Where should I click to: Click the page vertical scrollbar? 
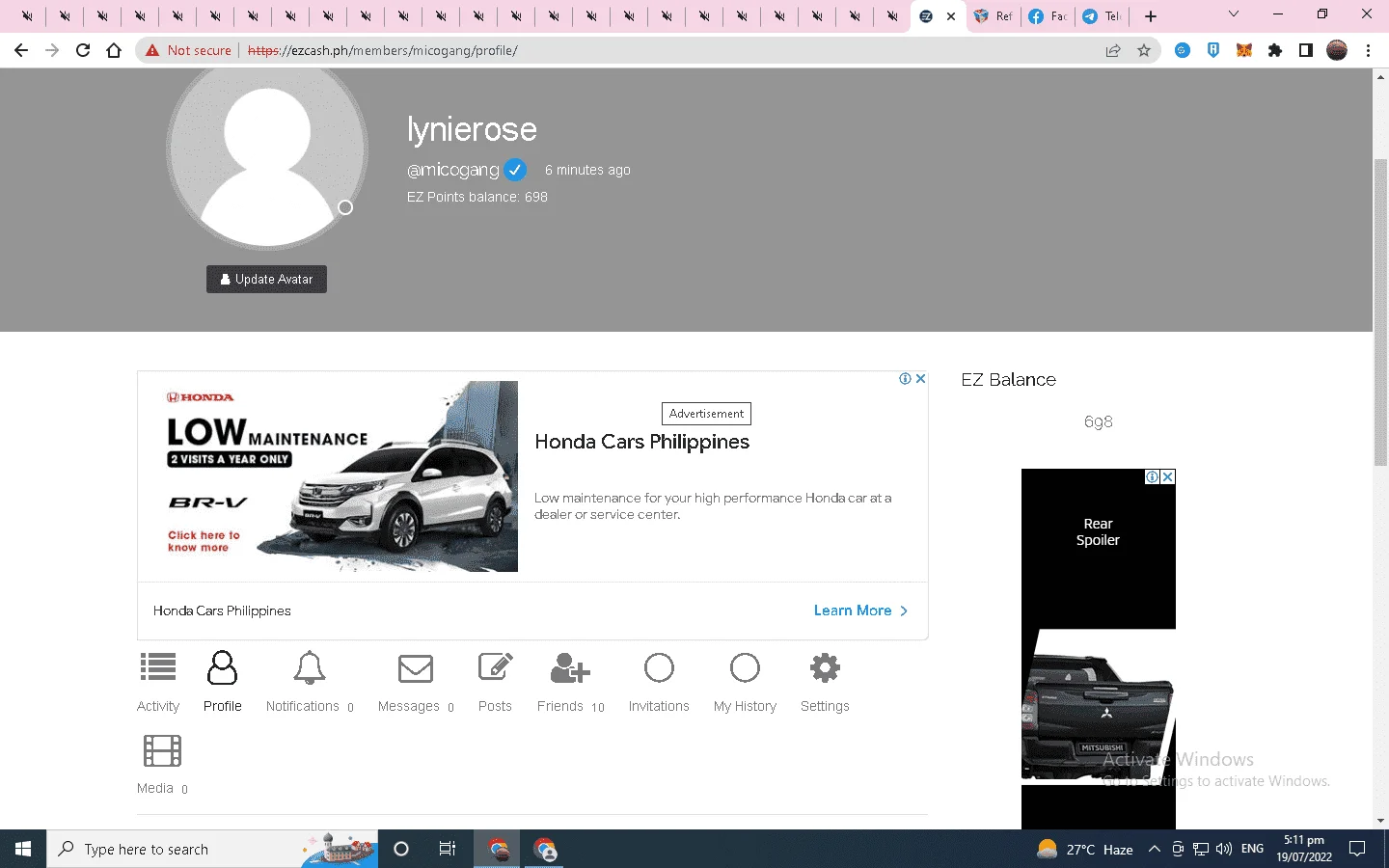click(1380, 313)
